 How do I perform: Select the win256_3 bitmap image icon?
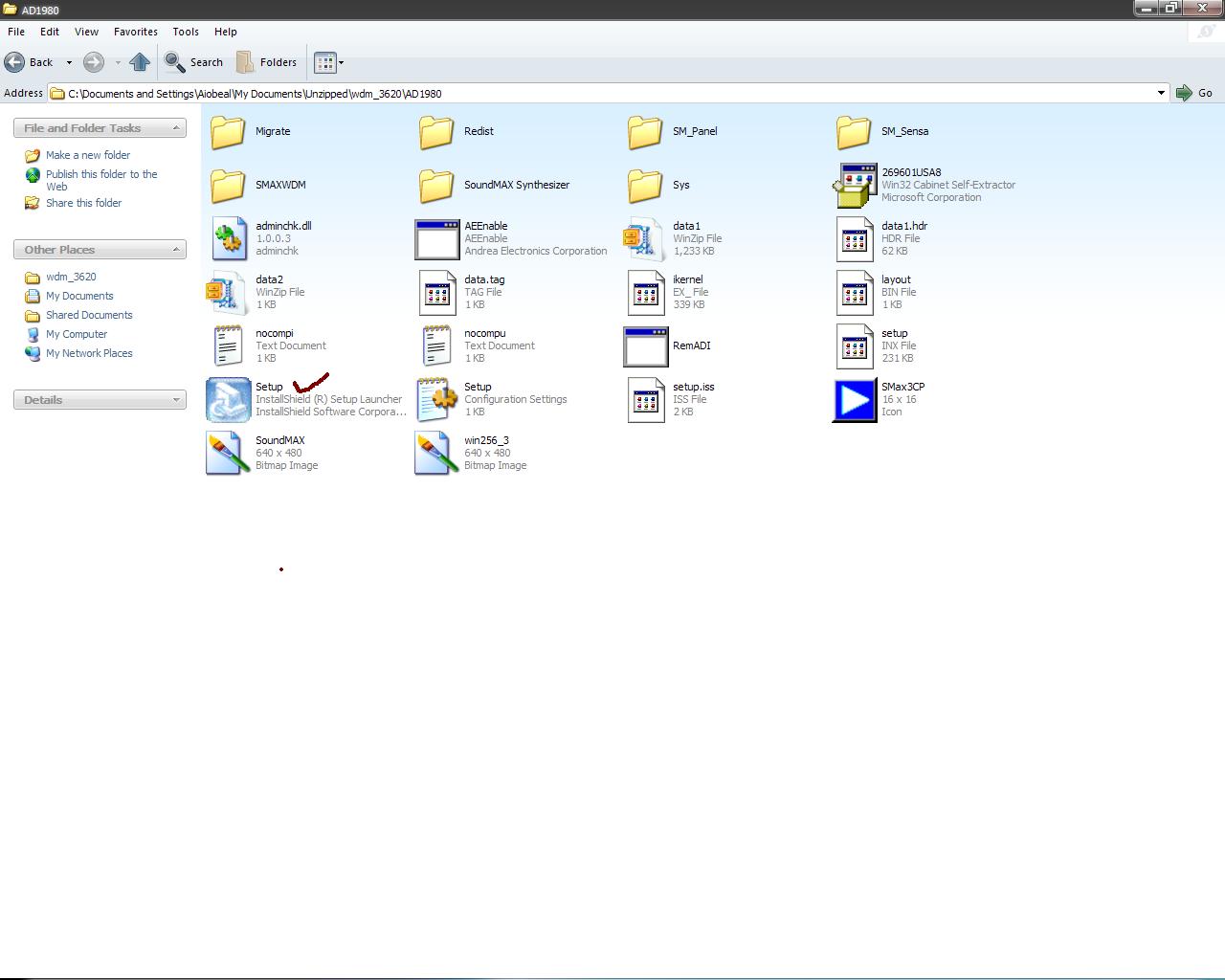[437, 453]
